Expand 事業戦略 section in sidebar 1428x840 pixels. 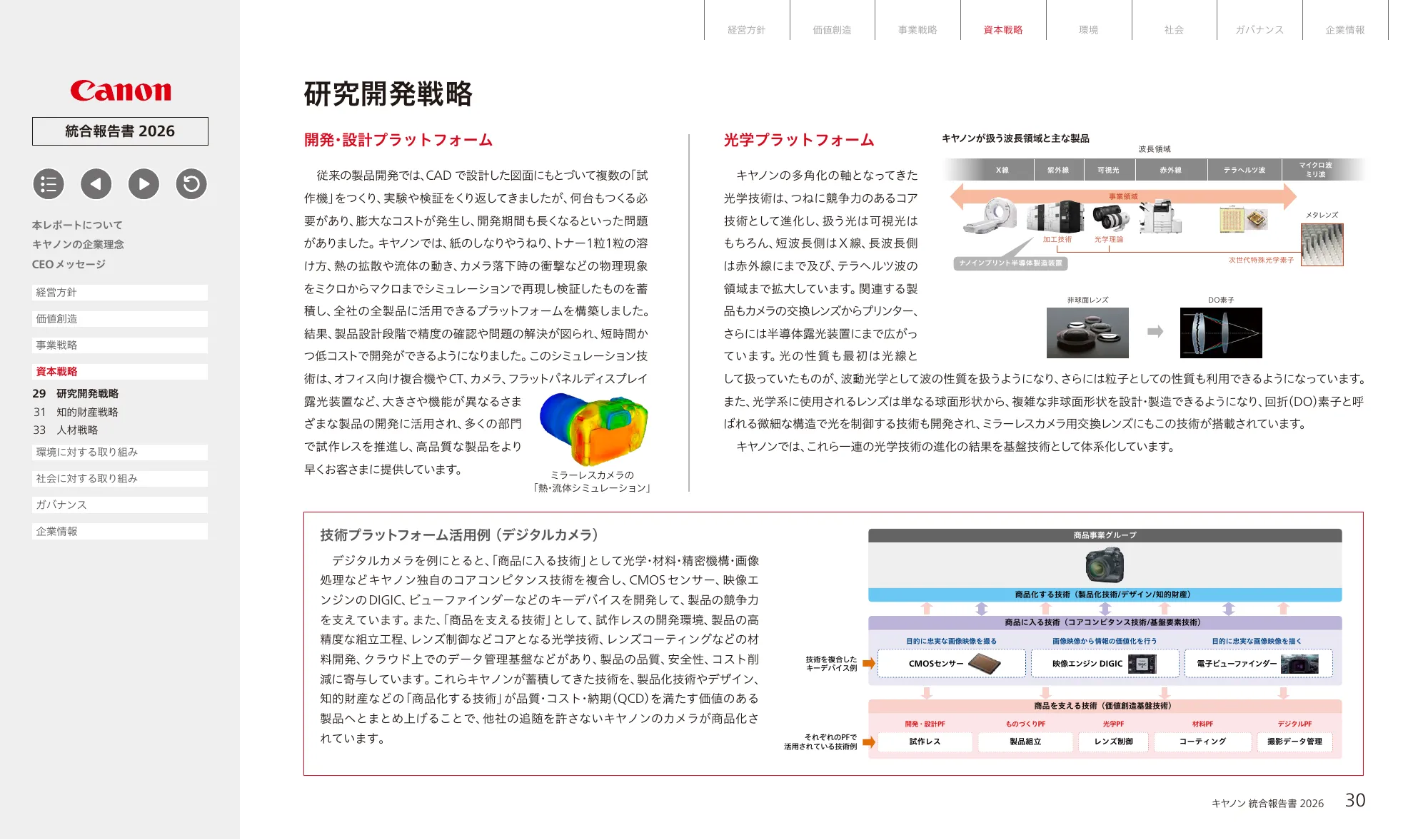120,345
